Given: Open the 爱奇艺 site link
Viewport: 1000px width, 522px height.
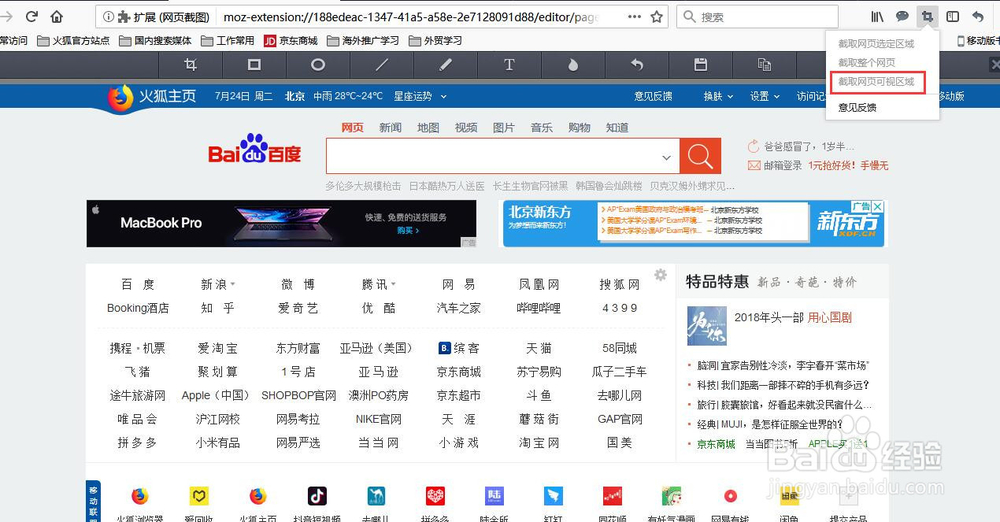Looking at the screenshot, I should 298,308.
